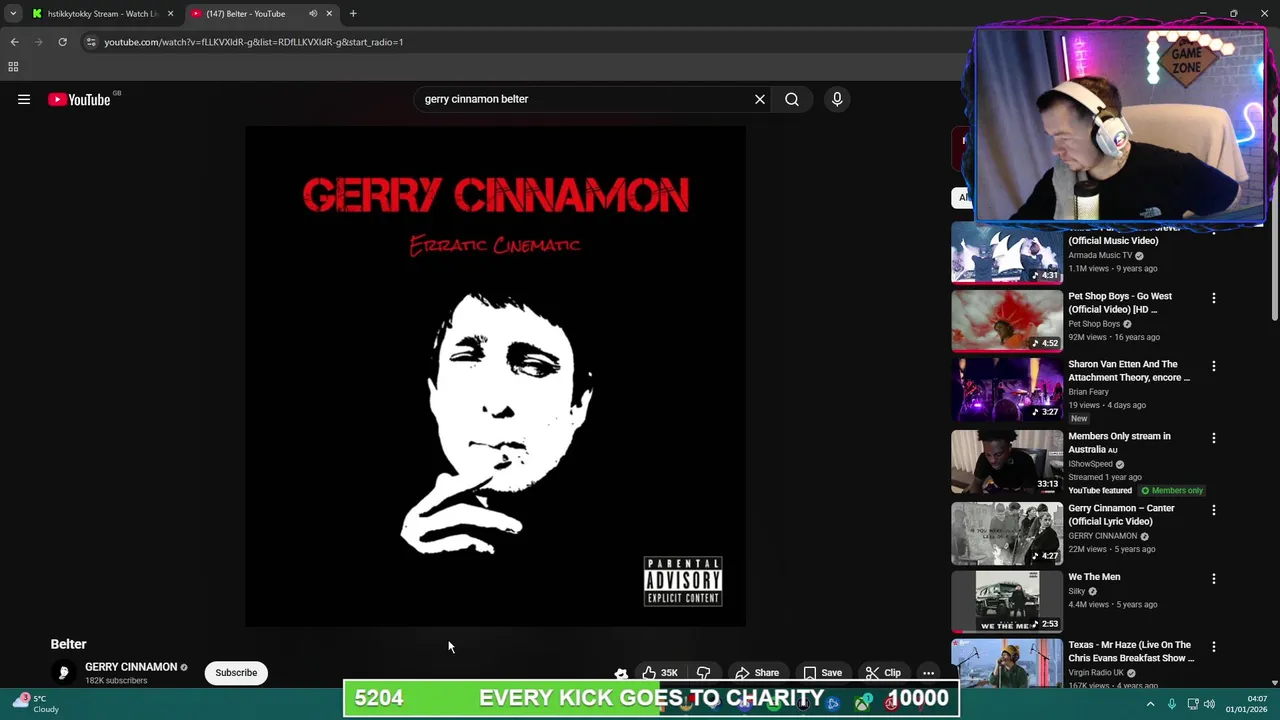Open the taskbar clock and date
The height and width of the screenshot is (720, 1280).
click(1246, 704)
